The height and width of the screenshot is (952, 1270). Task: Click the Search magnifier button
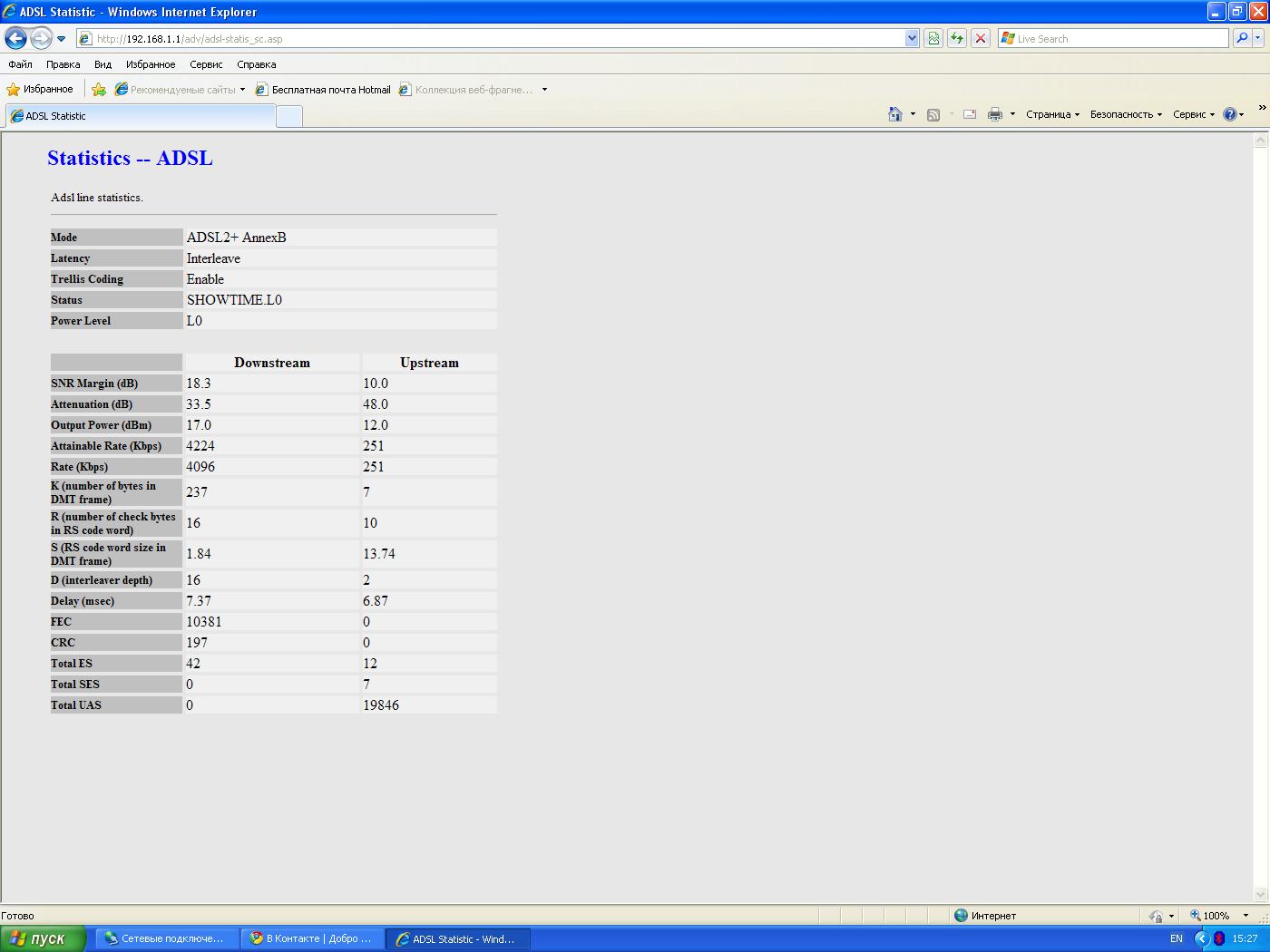click(1241, 38)
